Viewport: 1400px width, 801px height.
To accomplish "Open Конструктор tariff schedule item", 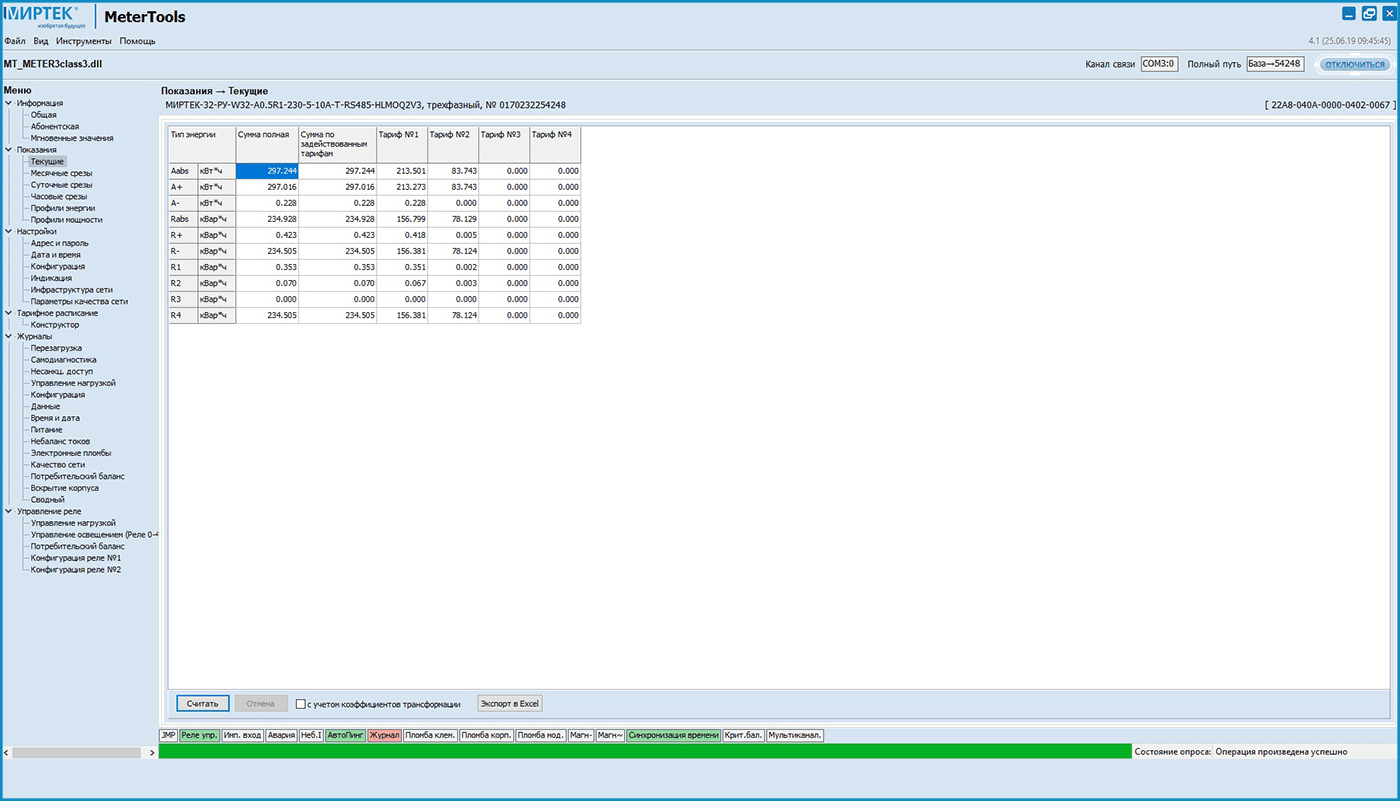I will click(55, 325).
